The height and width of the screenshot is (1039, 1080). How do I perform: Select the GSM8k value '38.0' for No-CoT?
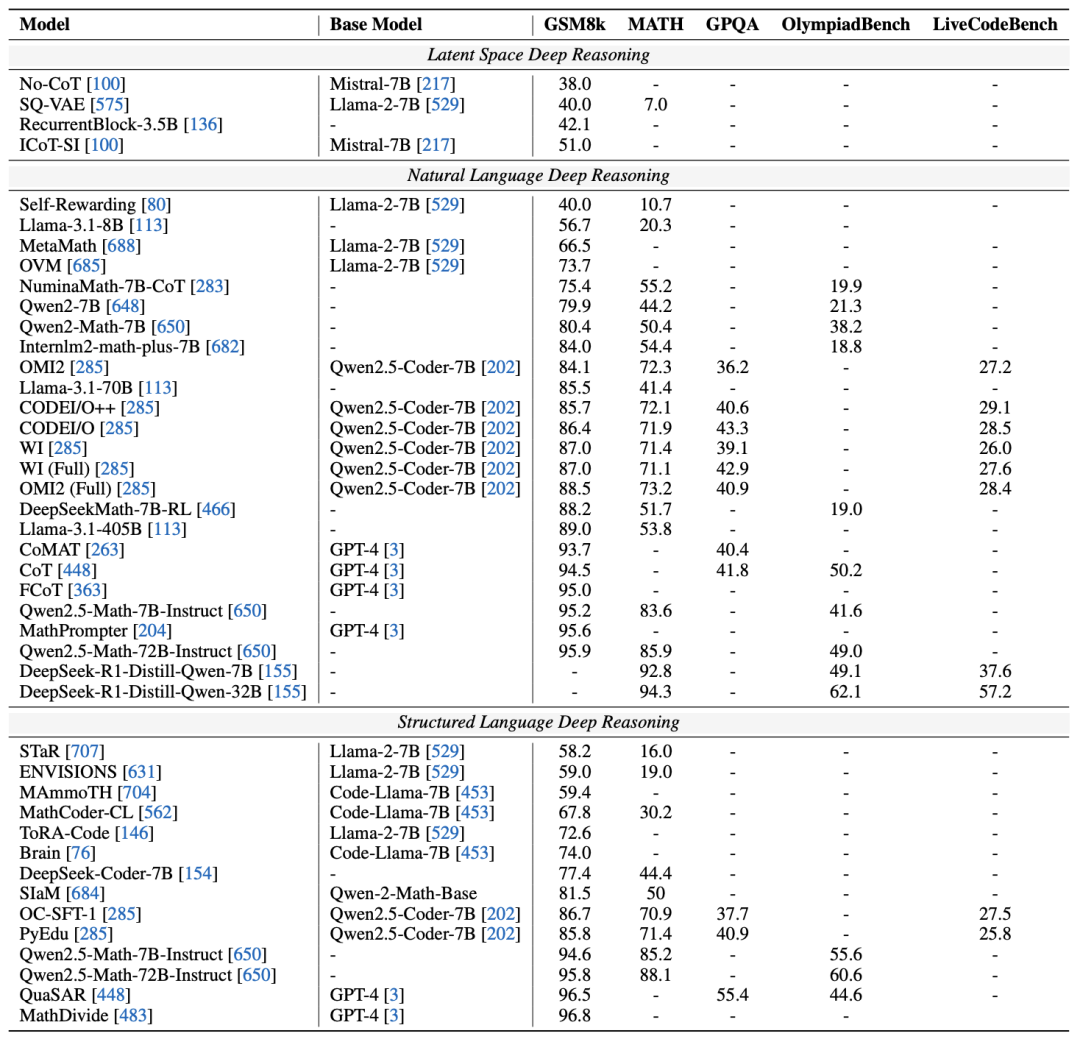[x=575, y=84]
